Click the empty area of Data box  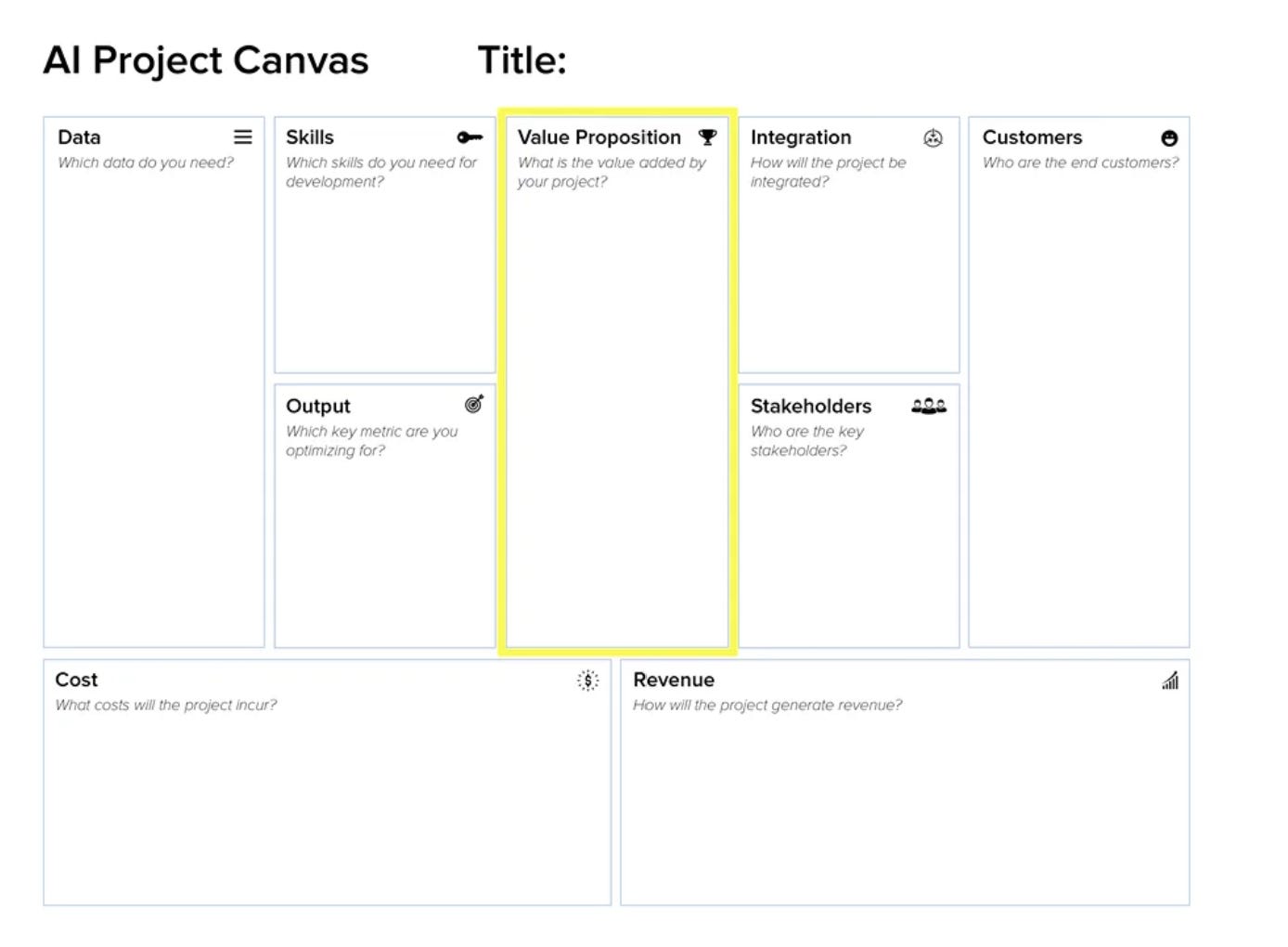click(x=154, y=409)
